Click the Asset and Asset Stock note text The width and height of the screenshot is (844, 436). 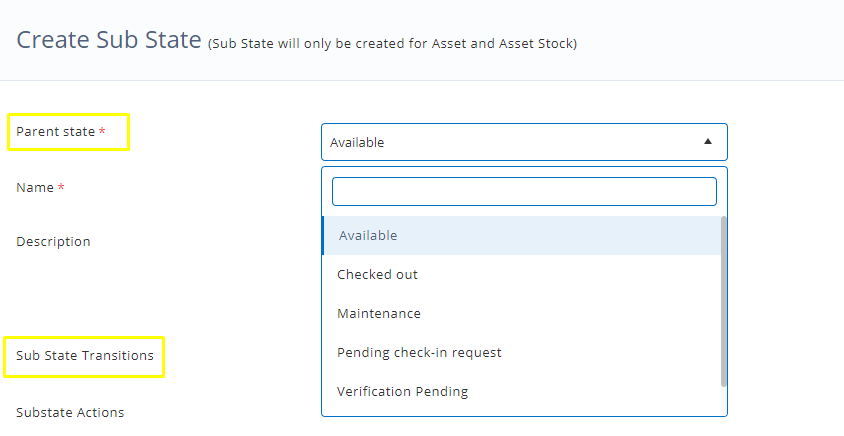point(392,43)
